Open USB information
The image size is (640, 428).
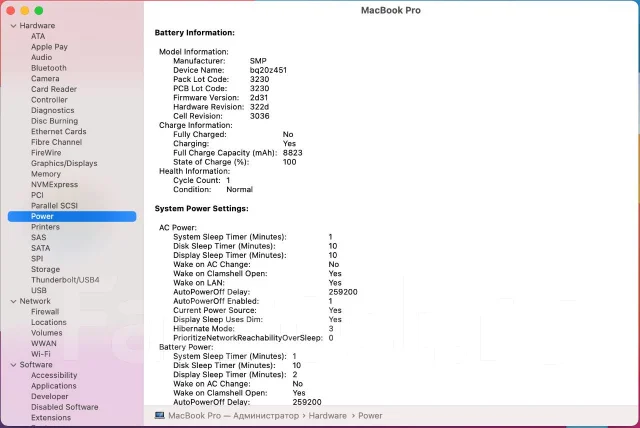pyautogui.click(x=39, y=291)
